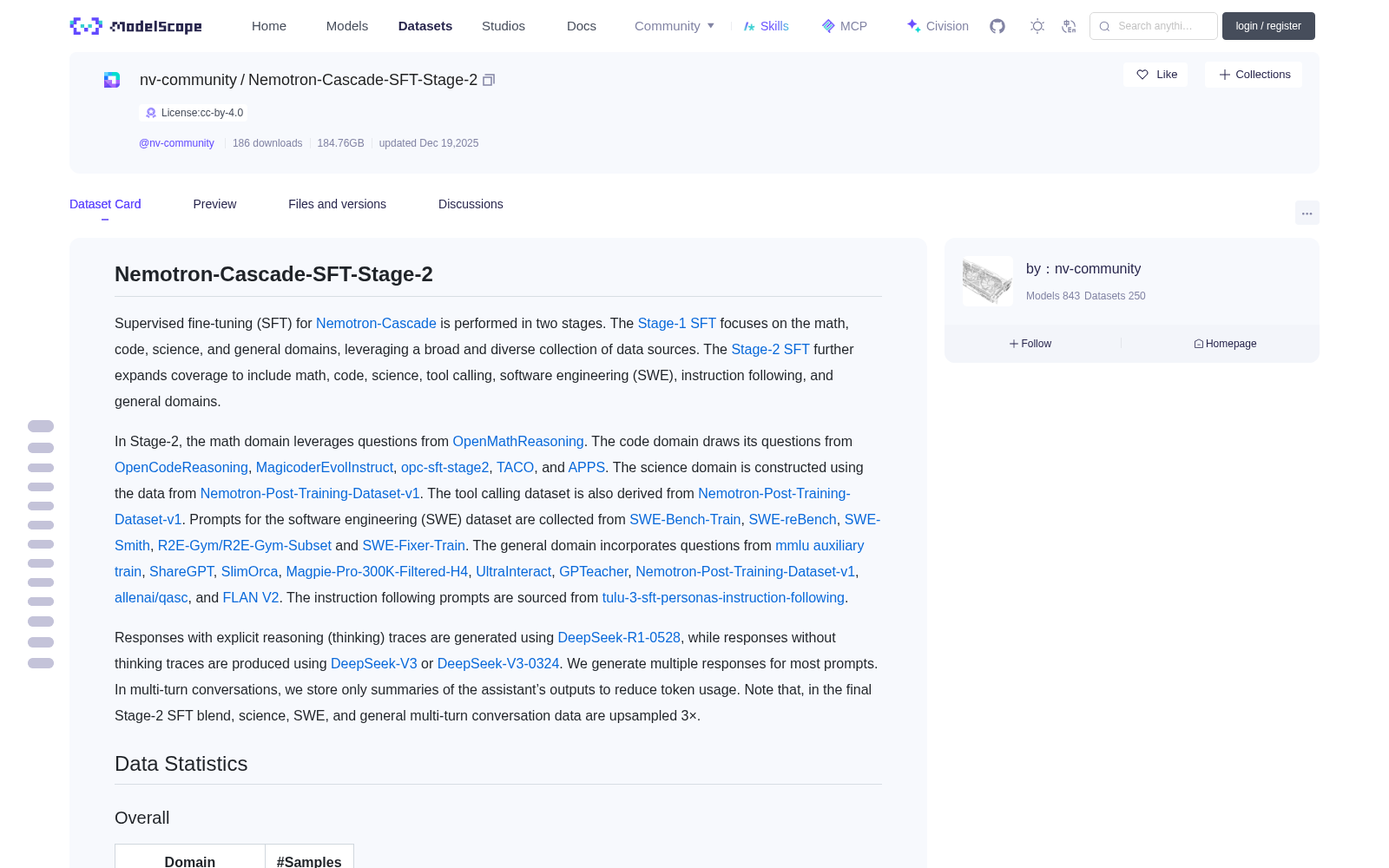Open the OpenCodeReasoning link
This screenshot has width=1389, height=868.
181,467
